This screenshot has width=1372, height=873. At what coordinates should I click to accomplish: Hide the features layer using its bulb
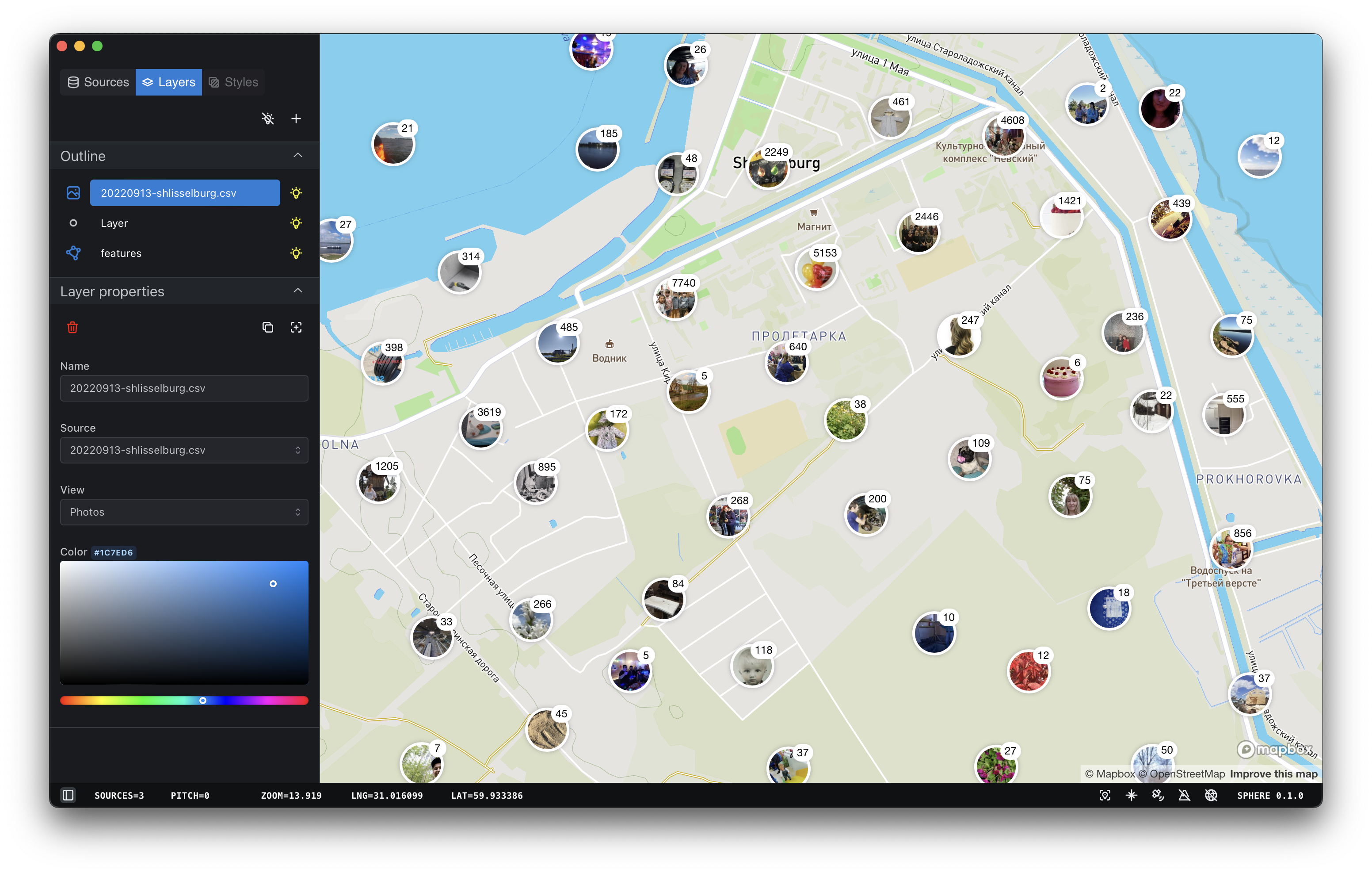point(296,253)
